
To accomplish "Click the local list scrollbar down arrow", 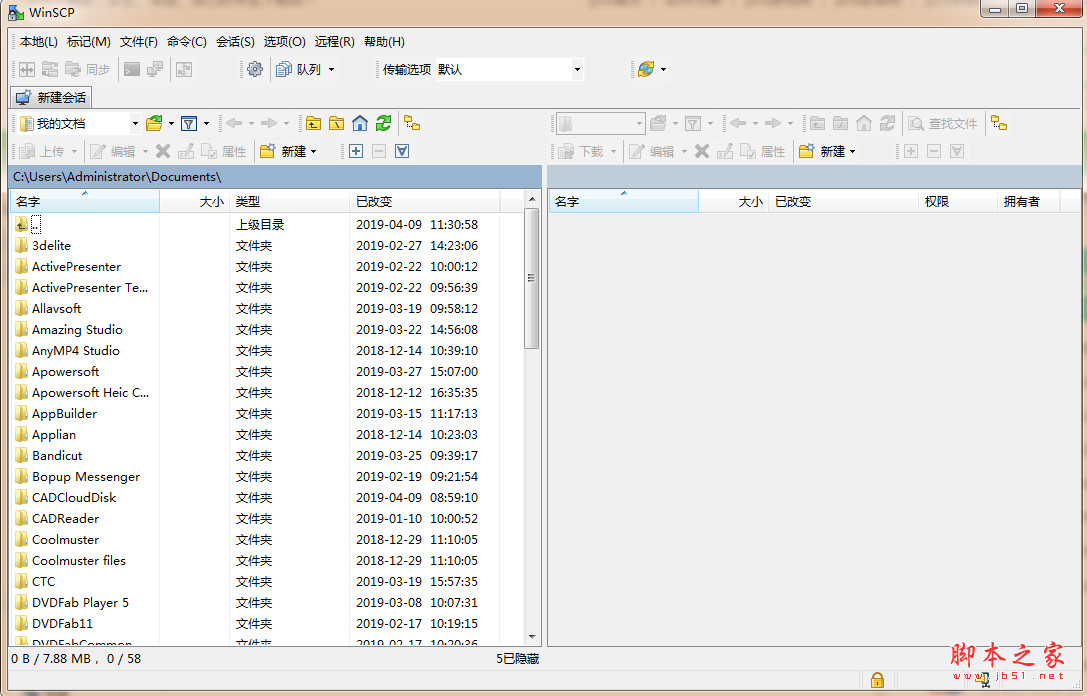I will (x=532, y=636).
